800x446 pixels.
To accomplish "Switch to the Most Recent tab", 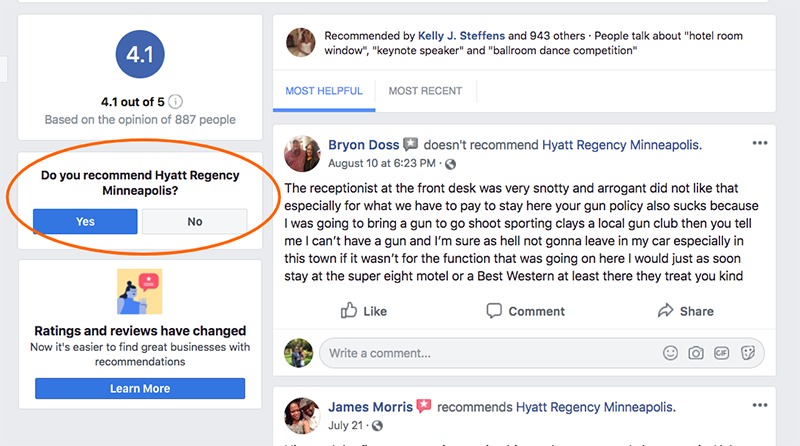I will pos(426,91).
